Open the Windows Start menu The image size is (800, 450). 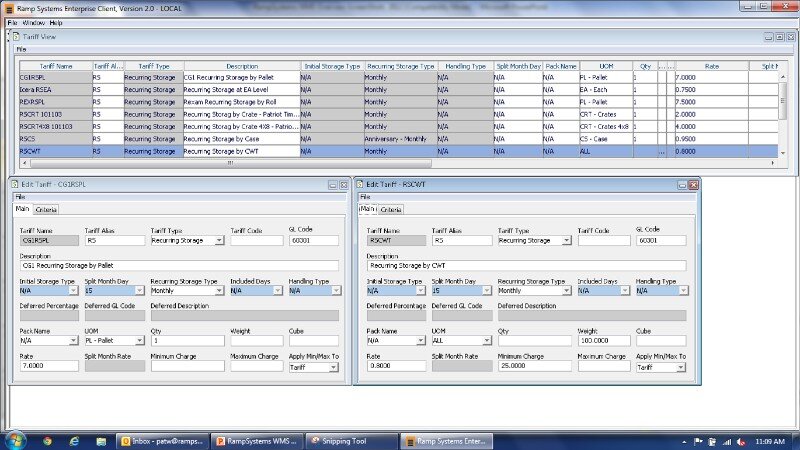(x=15, y=439)
